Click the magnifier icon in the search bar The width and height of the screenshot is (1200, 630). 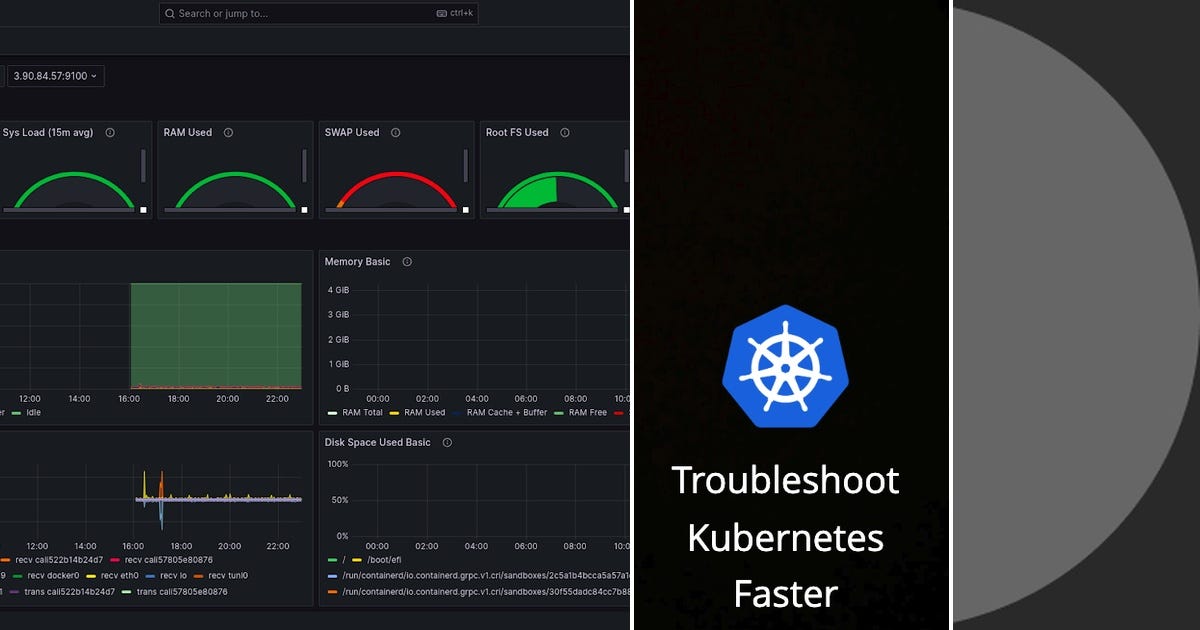tap(170, 13)
